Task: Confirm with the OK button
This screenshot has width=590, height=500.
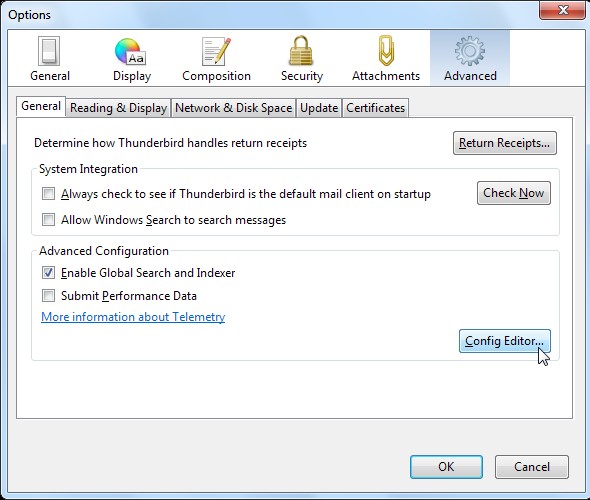Action: (x=446, y=467)
